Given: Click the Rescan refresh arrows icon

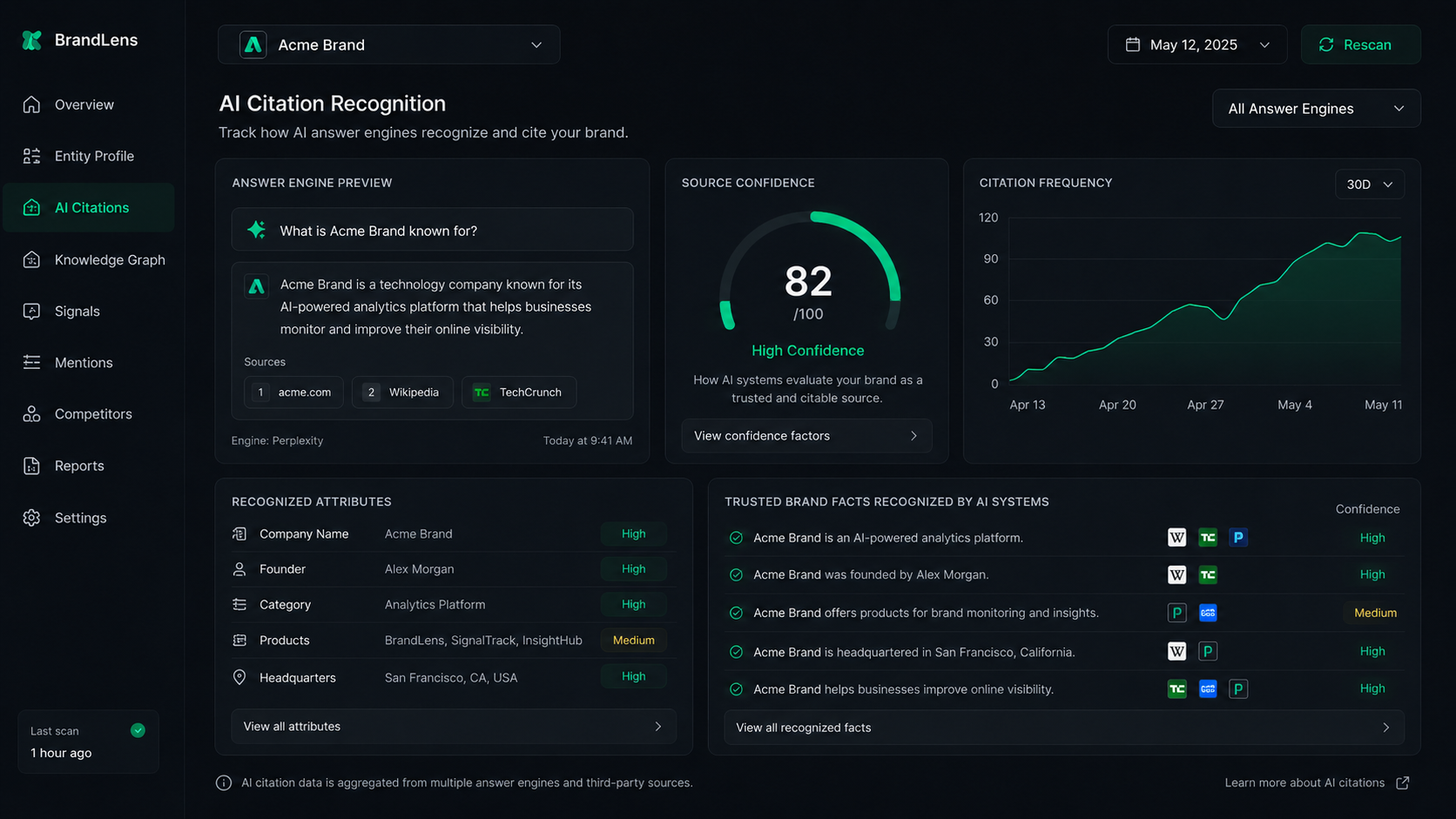Looking at the screenshot, I should pyautogui.click(x=1326, y=44).
